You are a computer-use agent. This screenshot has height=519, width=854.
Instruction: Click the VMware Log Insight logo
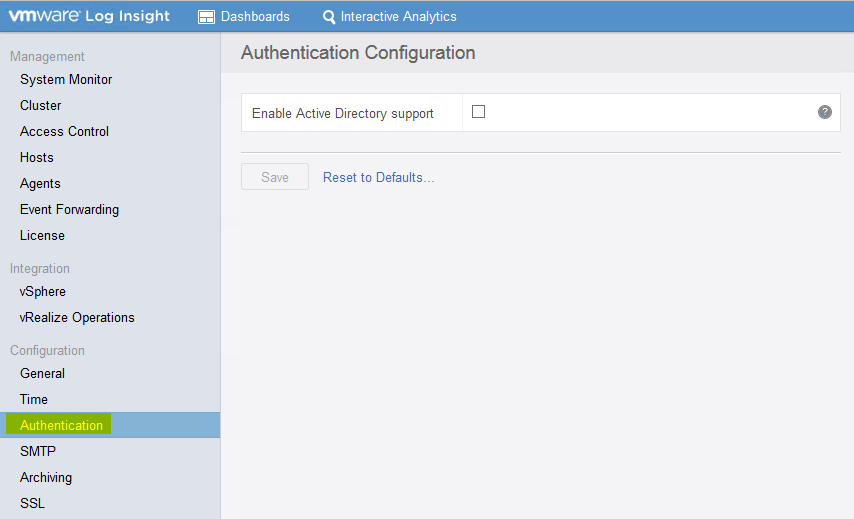89,16
